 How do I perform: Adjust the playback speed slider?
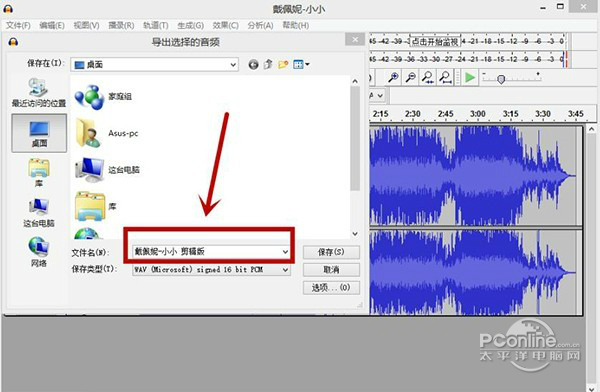[501, 79]
